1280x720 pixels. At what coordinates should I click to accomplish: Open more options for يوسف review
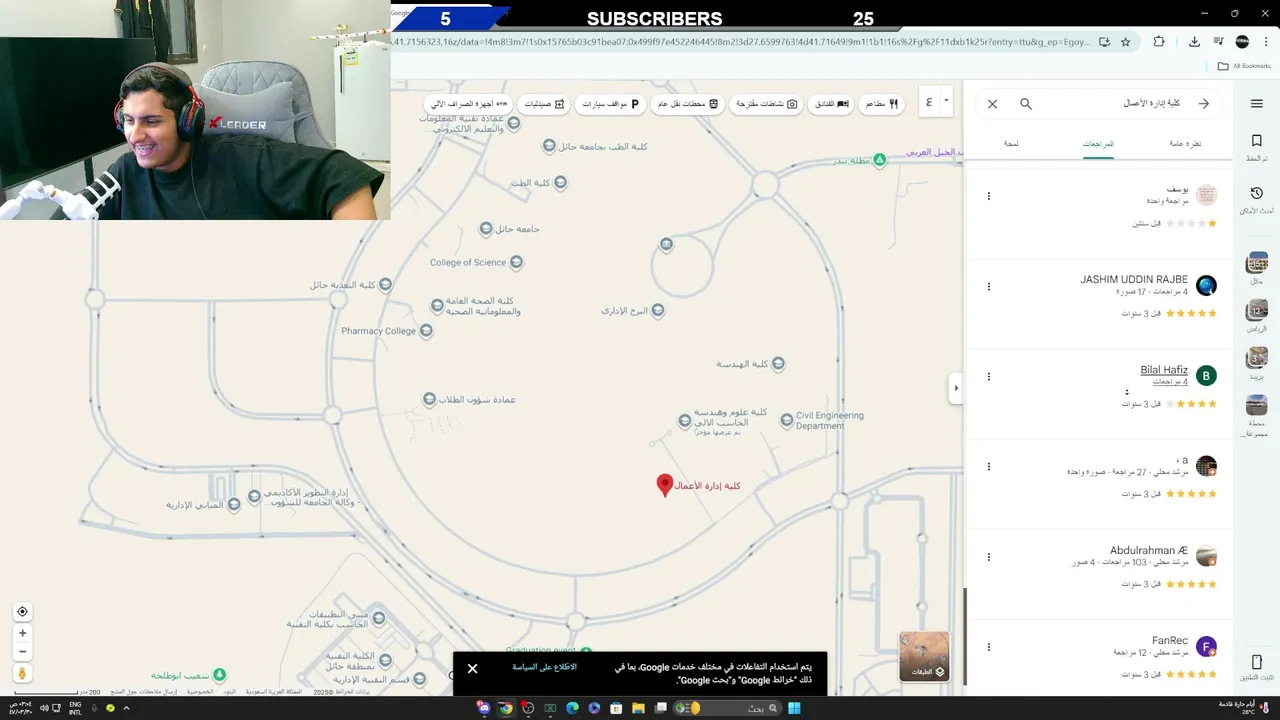pyautogui.click(x=989, y=196)
